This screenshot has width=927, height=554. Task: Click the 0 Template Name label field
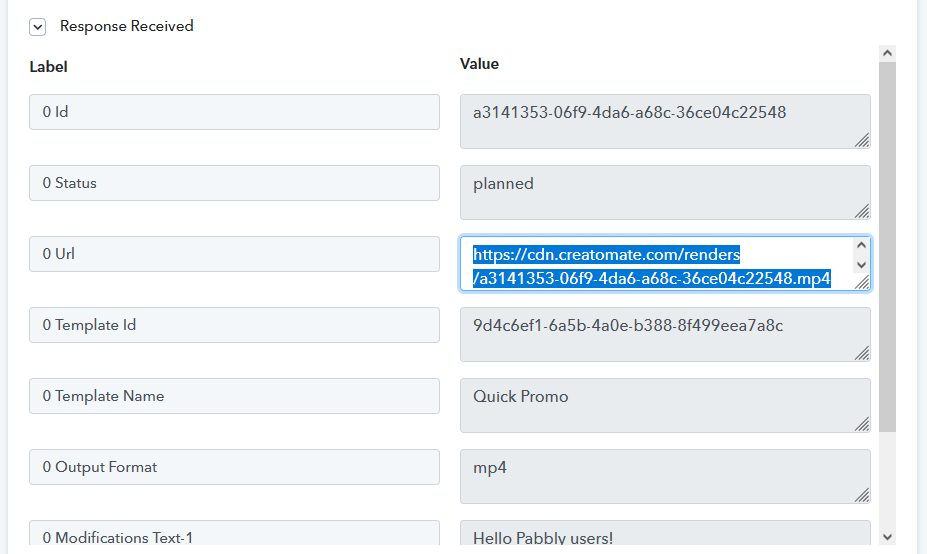pyautogui.click(x=234, y=396)
